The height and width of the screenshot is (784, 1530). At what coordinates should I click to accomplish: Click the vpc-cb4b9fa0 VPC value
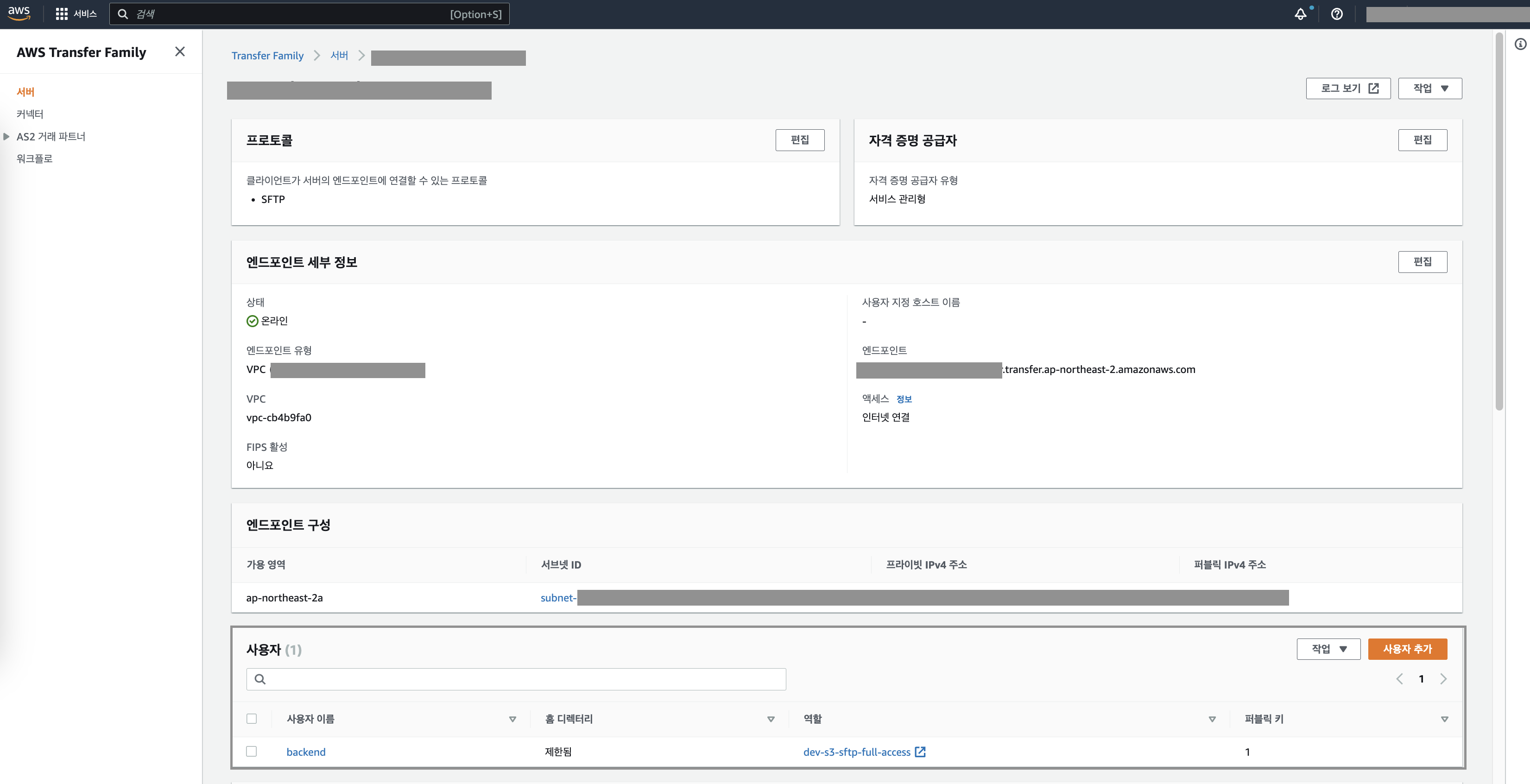(x=278, y=417)
